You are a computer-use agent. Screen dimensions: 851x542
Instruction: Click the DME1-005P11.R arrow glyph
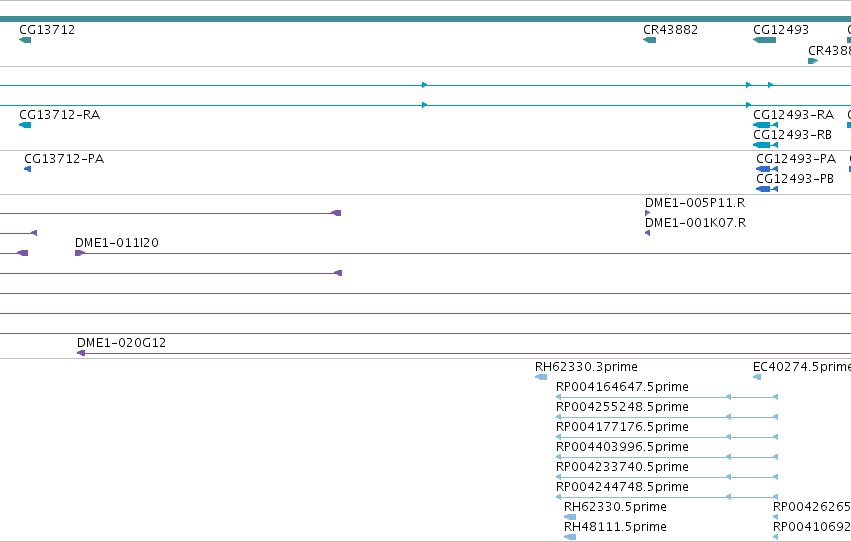[x=647, y=213]
